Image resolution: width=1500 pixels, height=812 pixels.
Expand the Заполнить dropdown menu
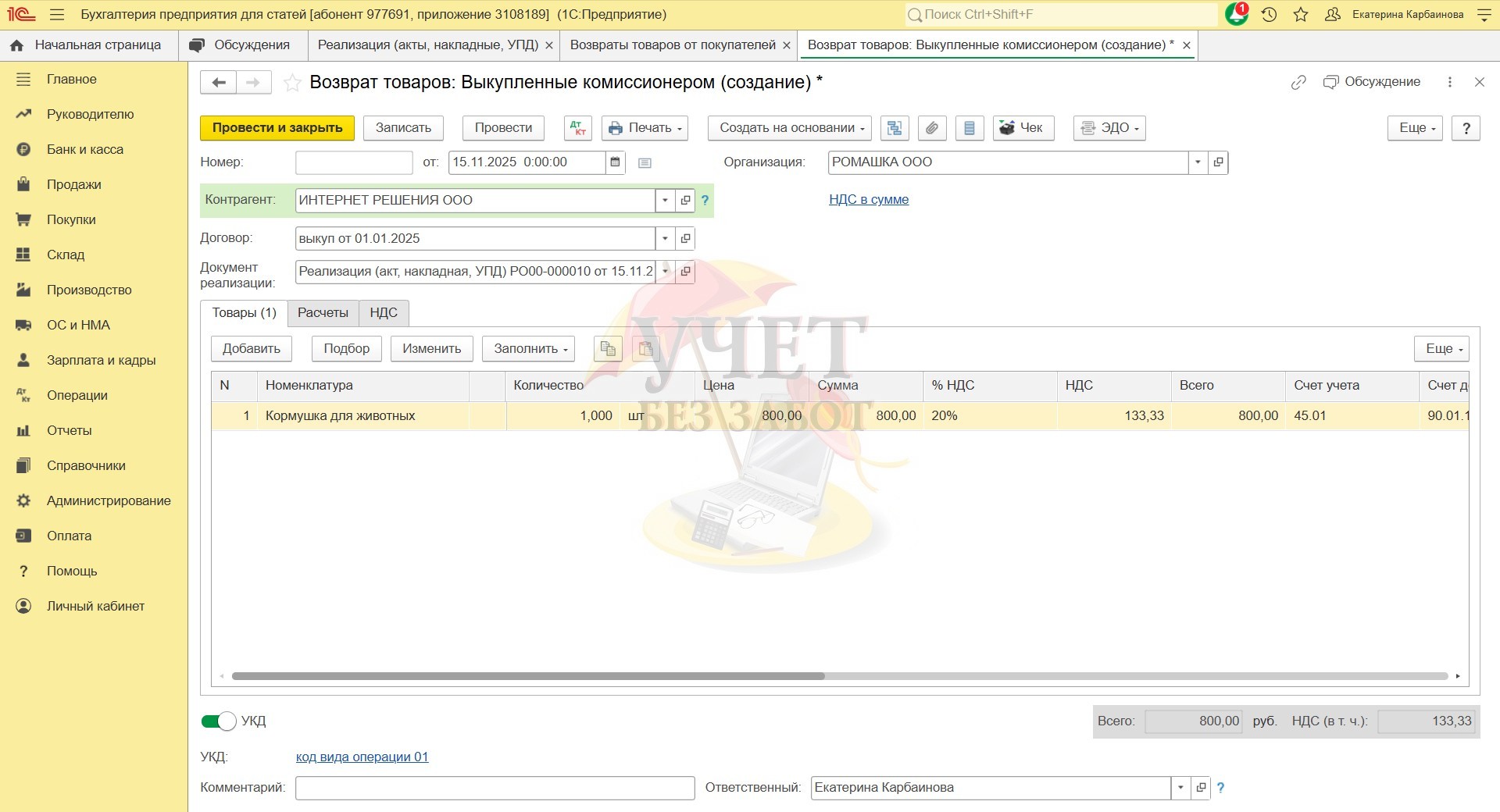click(528, 349)
